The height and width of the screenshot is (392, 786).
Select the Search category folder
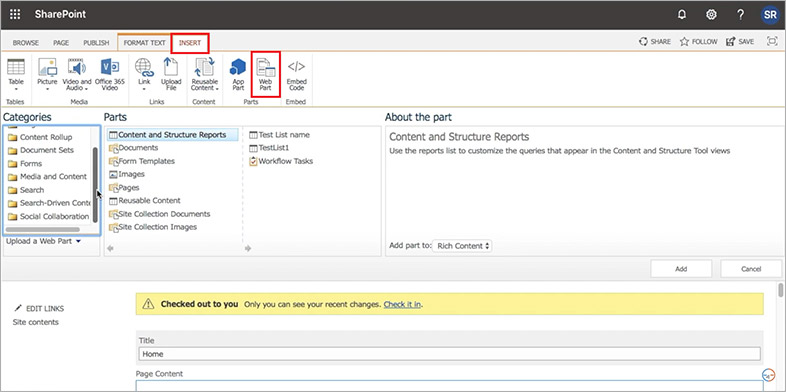(x=26, y=190)
